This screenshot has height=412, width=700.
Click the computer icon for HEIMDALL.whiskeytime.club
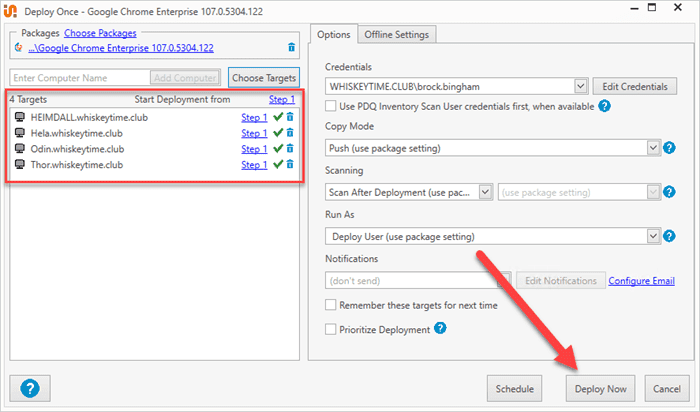tap(20, 117)
